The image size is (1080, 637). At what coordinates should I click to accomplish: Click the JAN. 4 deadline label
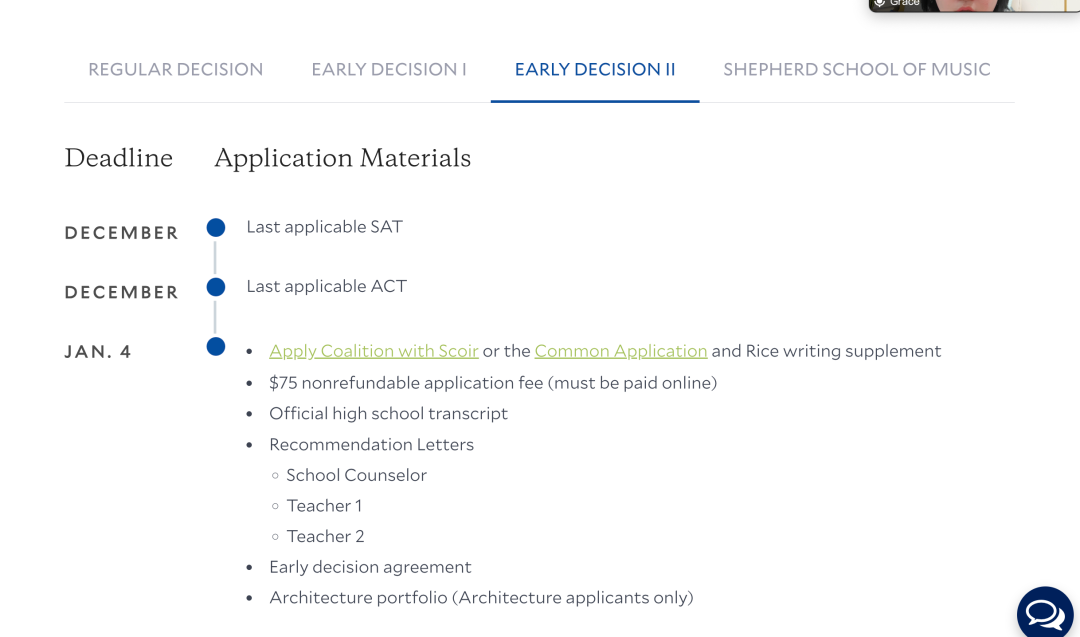pos(98,352)
